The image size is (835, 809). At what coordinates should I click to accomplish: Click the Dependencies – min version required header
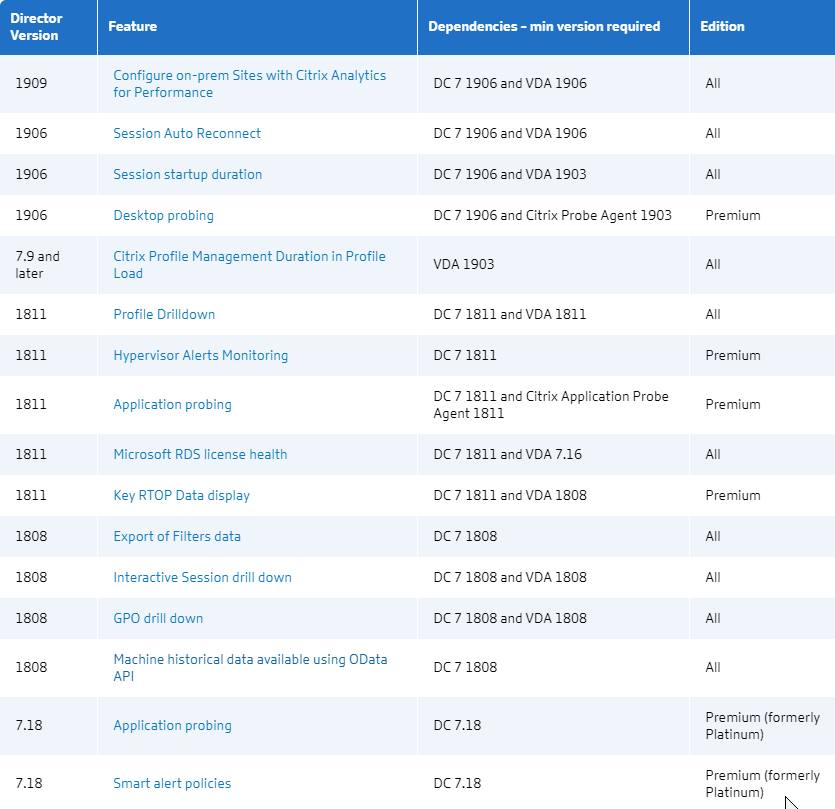coord(544,27)
